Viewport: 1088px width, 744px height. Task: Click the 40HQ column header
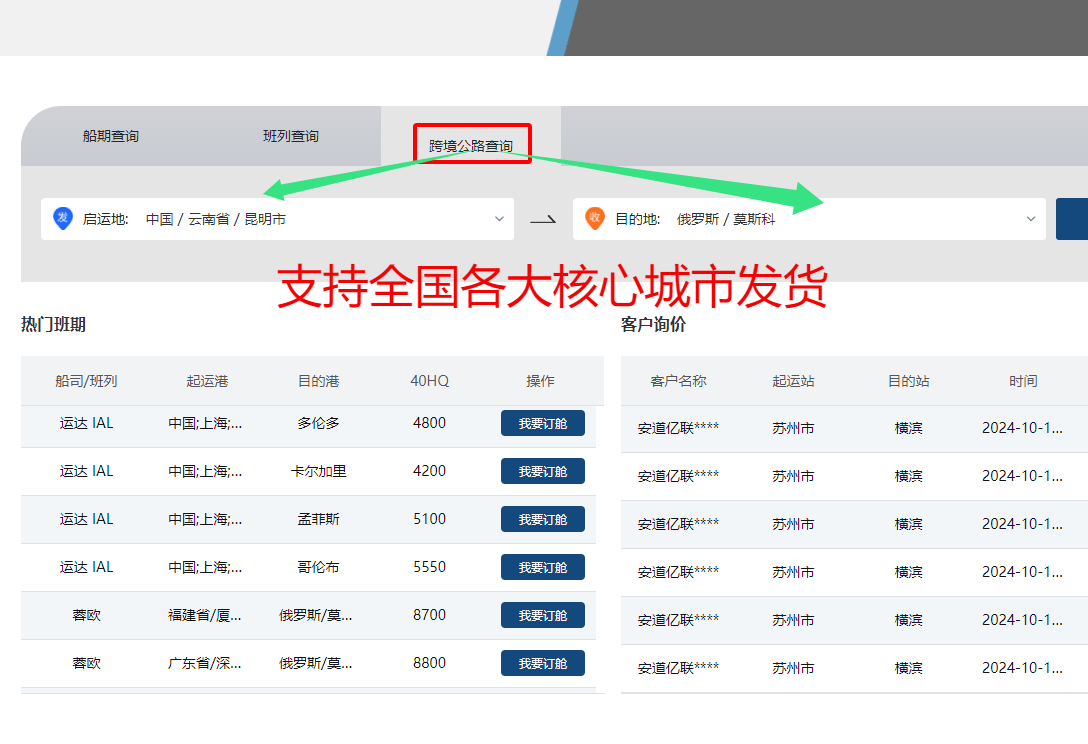pyautogui.click(x=430, y=381)
